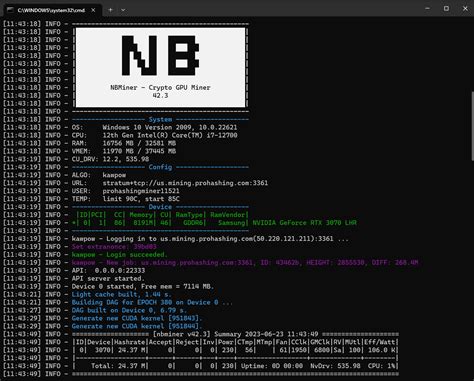Click the 'Config' section header

(160, 167)
